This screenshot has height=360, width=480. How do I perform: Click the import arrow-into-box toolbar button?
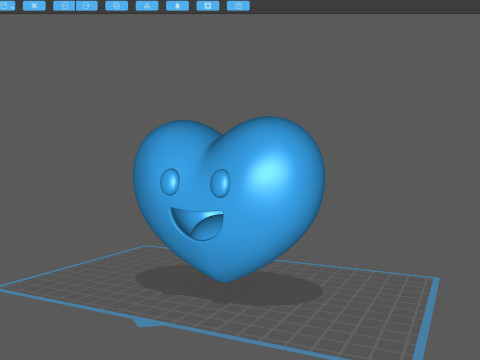point(64,6)
